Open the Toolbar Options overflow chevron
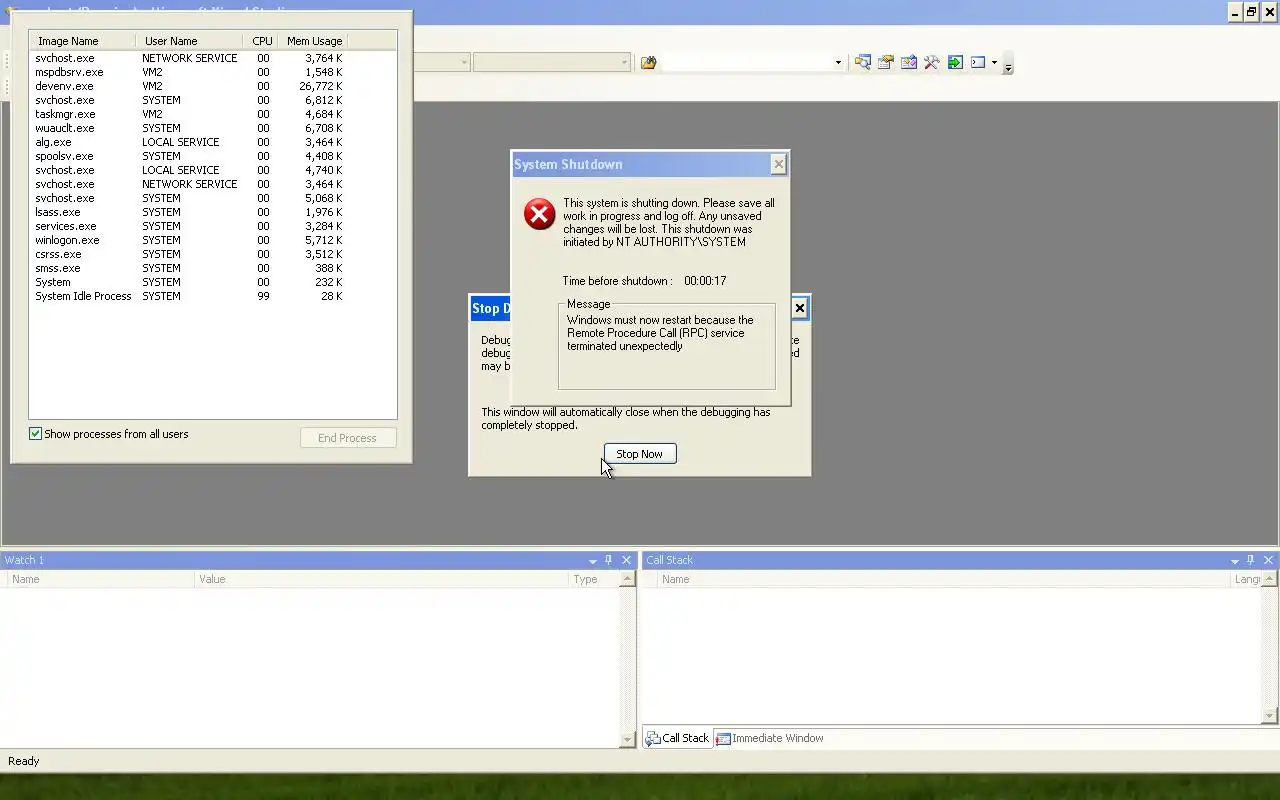This screenshot has width=1280, height=800. point(1008,65)
